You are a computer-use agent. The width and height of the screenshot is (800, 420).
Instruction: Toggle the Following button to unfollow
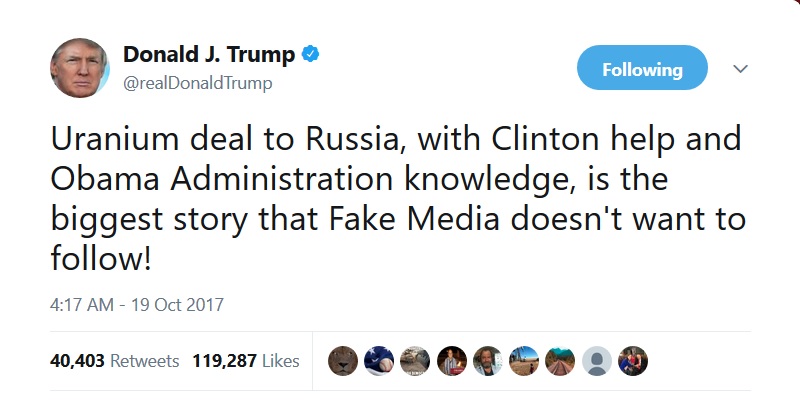click(642, 68)
